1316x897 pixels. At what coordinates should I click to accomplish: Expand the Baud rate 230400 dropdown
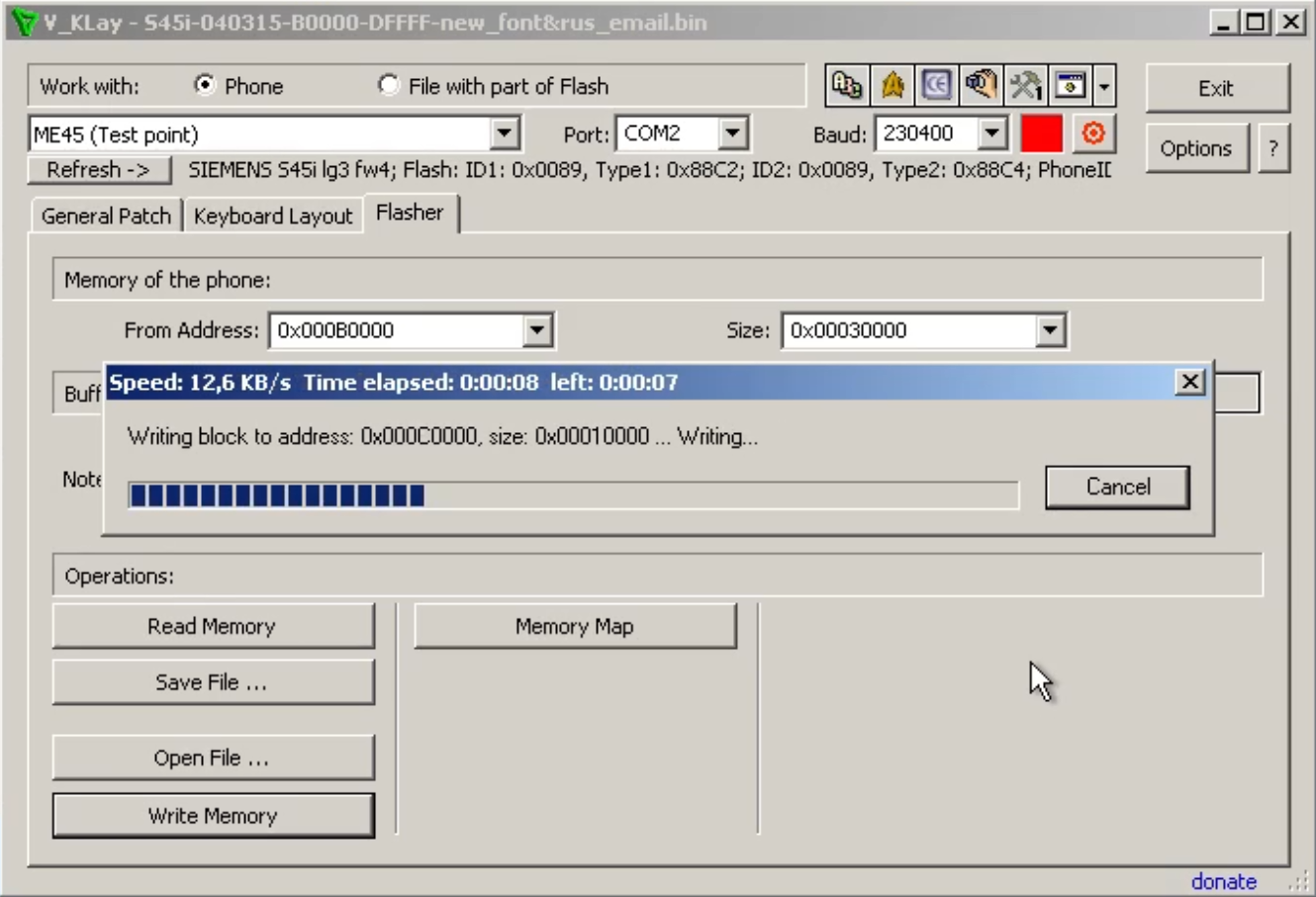(991, 134)
